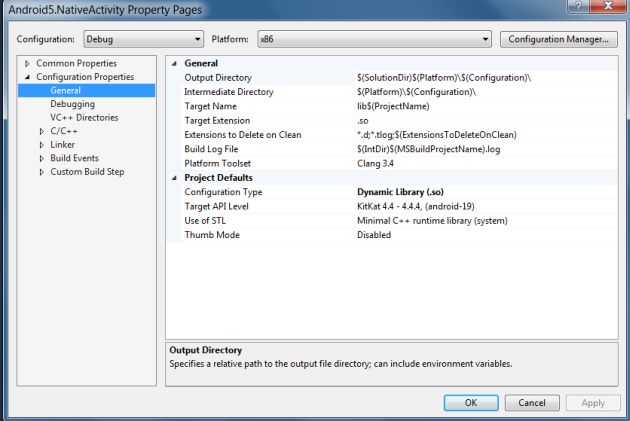Click the Clang 3.4 toolset value
The width and height of the screenshot is (630, 421).
(486, 163)
